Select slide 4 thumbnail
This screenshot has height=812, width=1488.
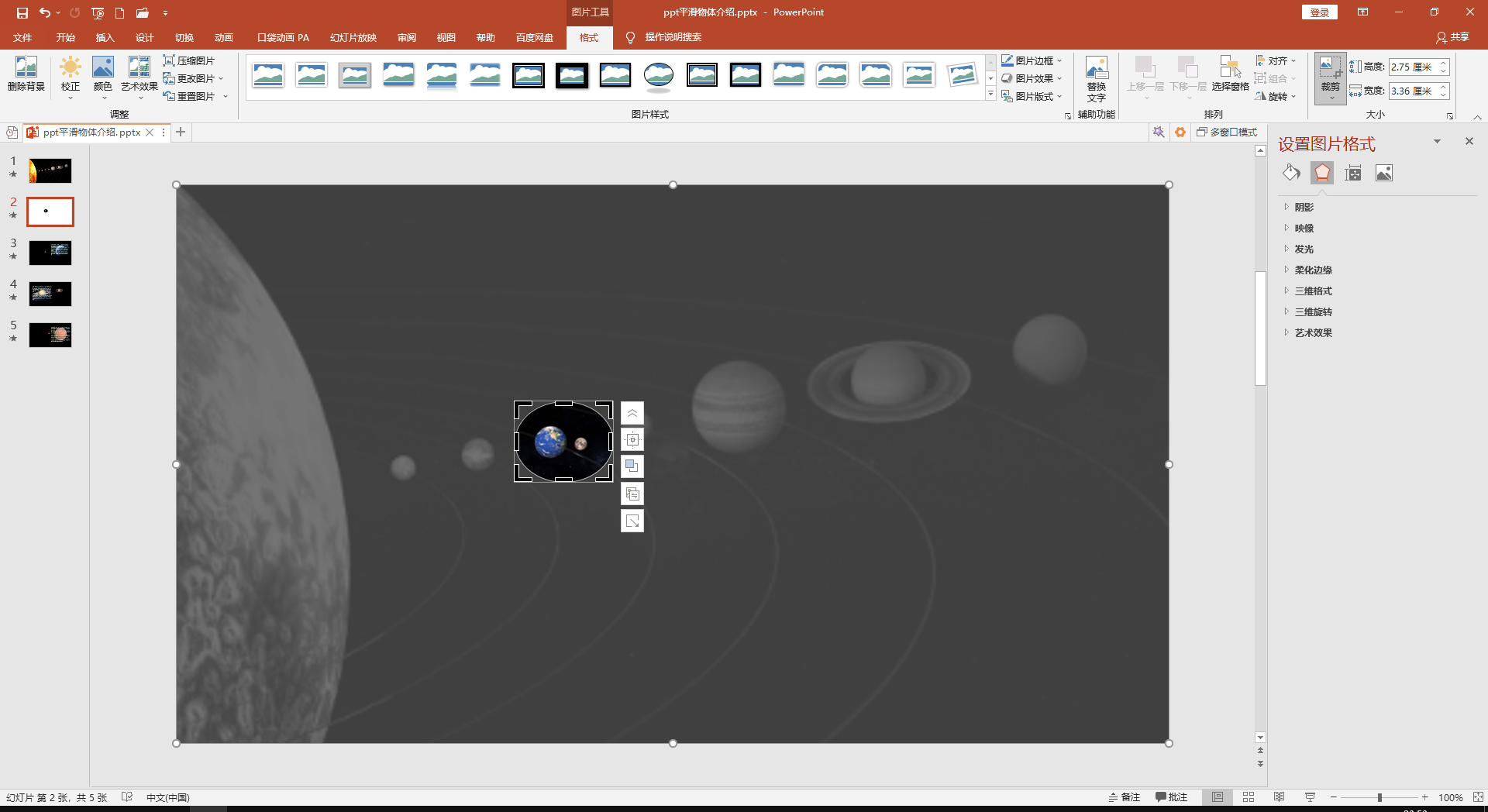(x=50, y=294)
